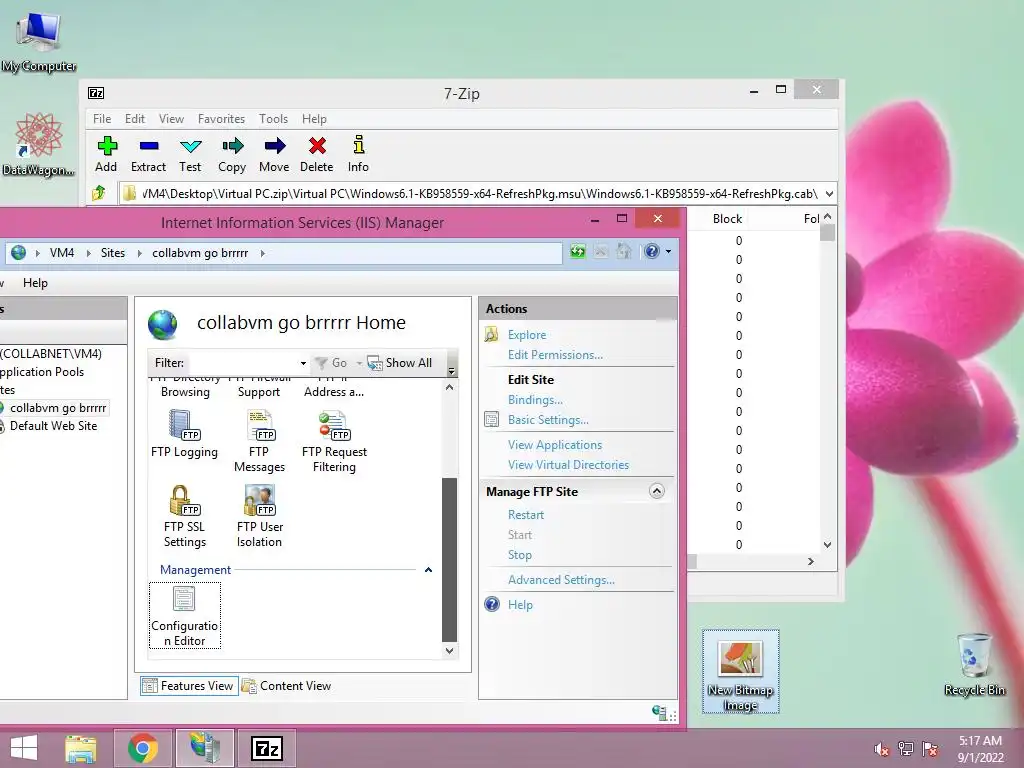Open Chrome from taskbar
This screenshot has width=1024, height=768.
pos(143,748)
